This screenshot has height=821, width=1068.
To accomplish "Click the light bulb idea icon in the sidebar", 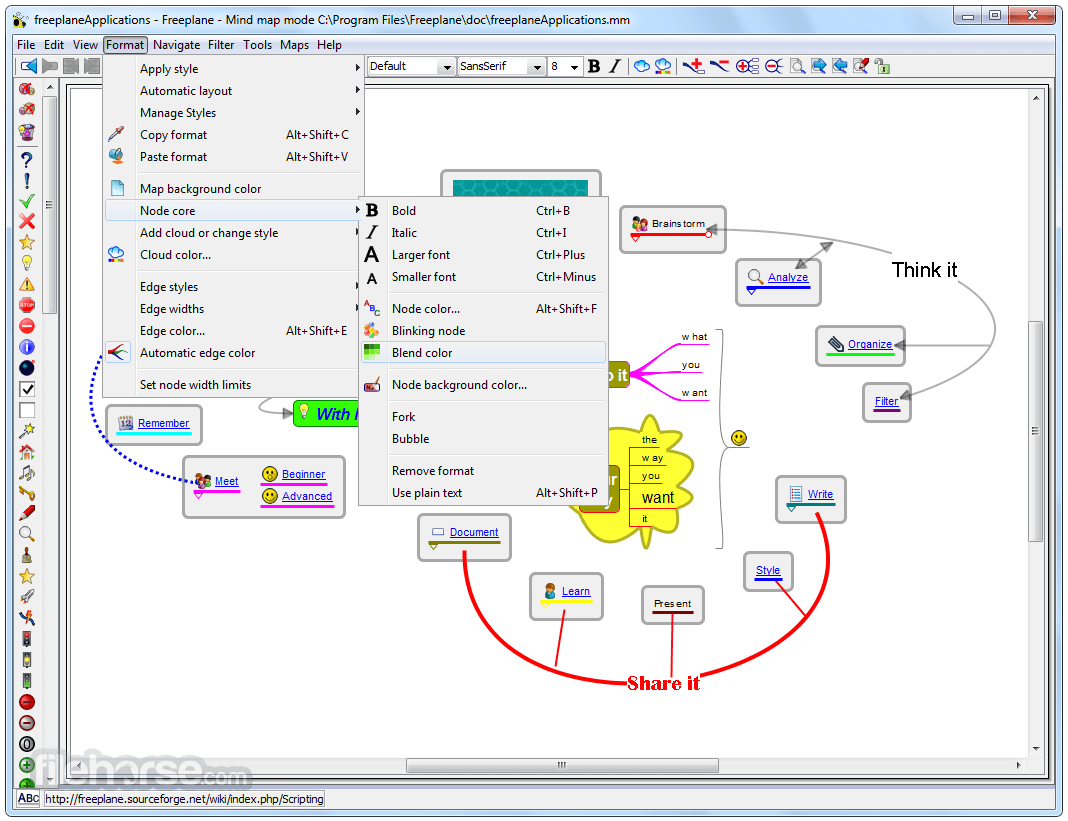I will [27, 263].
